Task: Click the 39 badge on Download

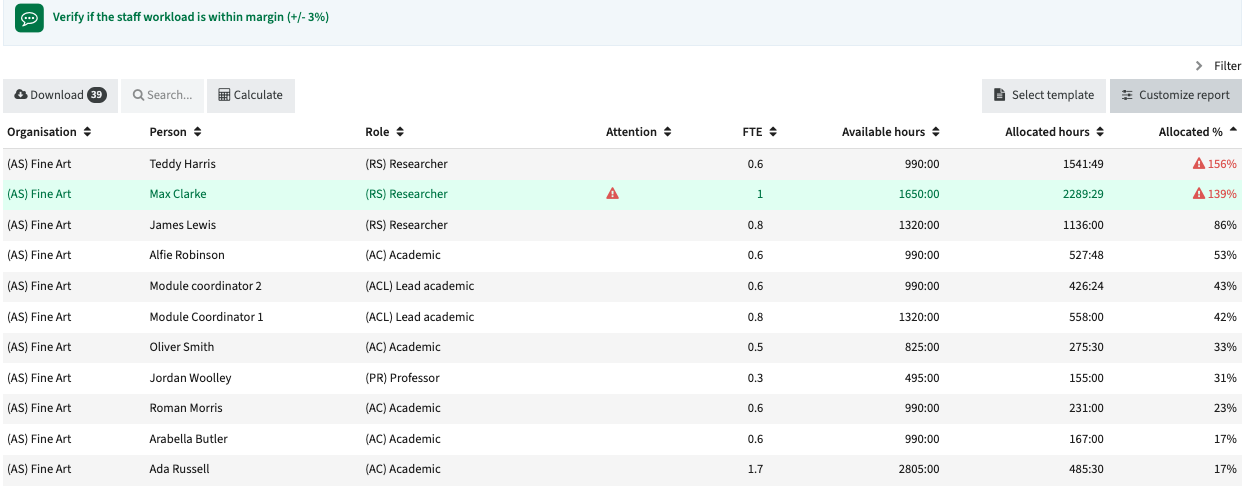Action: [97, 95]
